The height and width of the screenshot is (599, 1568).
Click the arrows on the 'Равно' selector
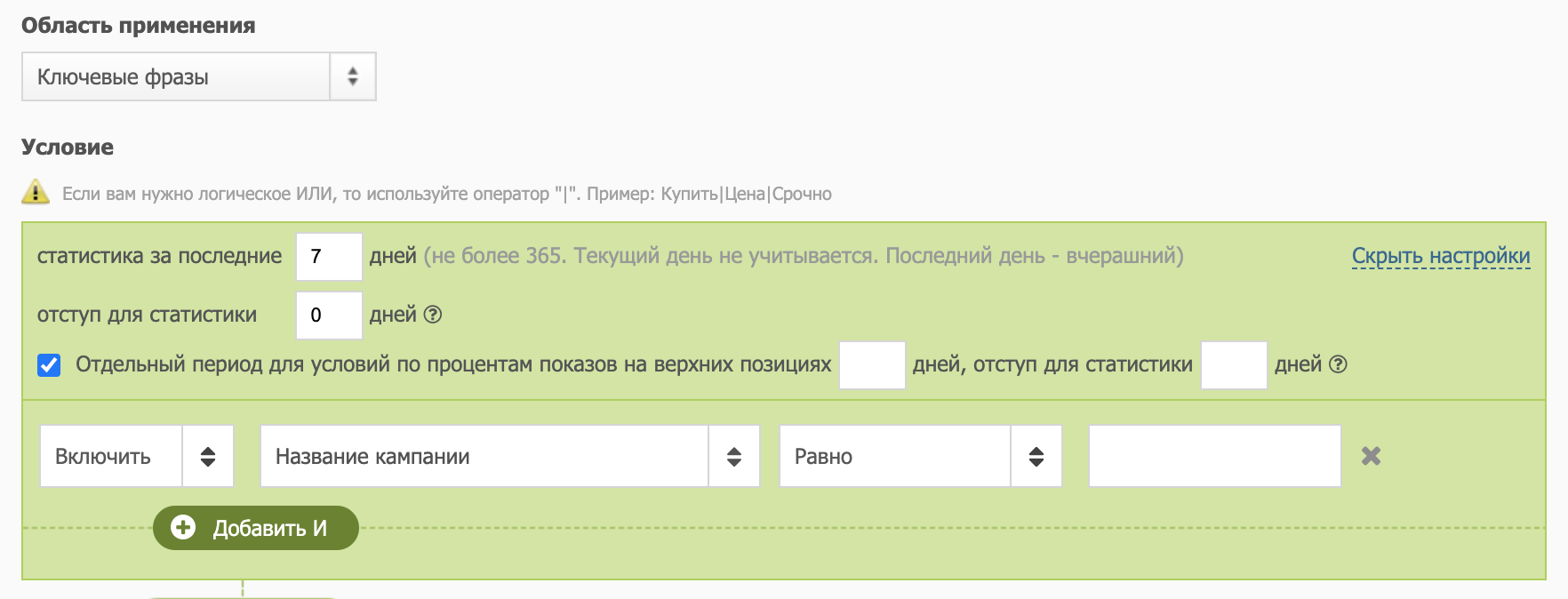point(1036,457)
